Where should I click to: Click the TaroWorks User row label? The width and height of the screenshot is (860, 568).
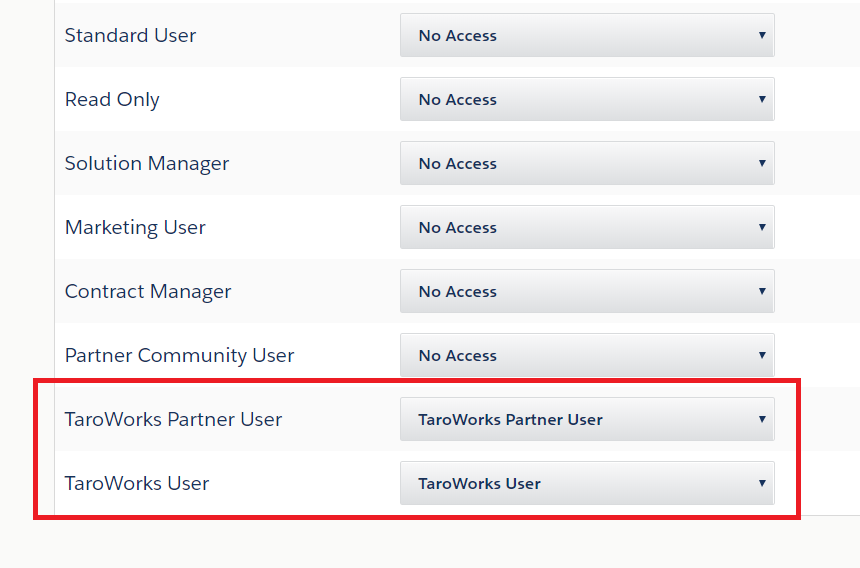tap(137, 483)
